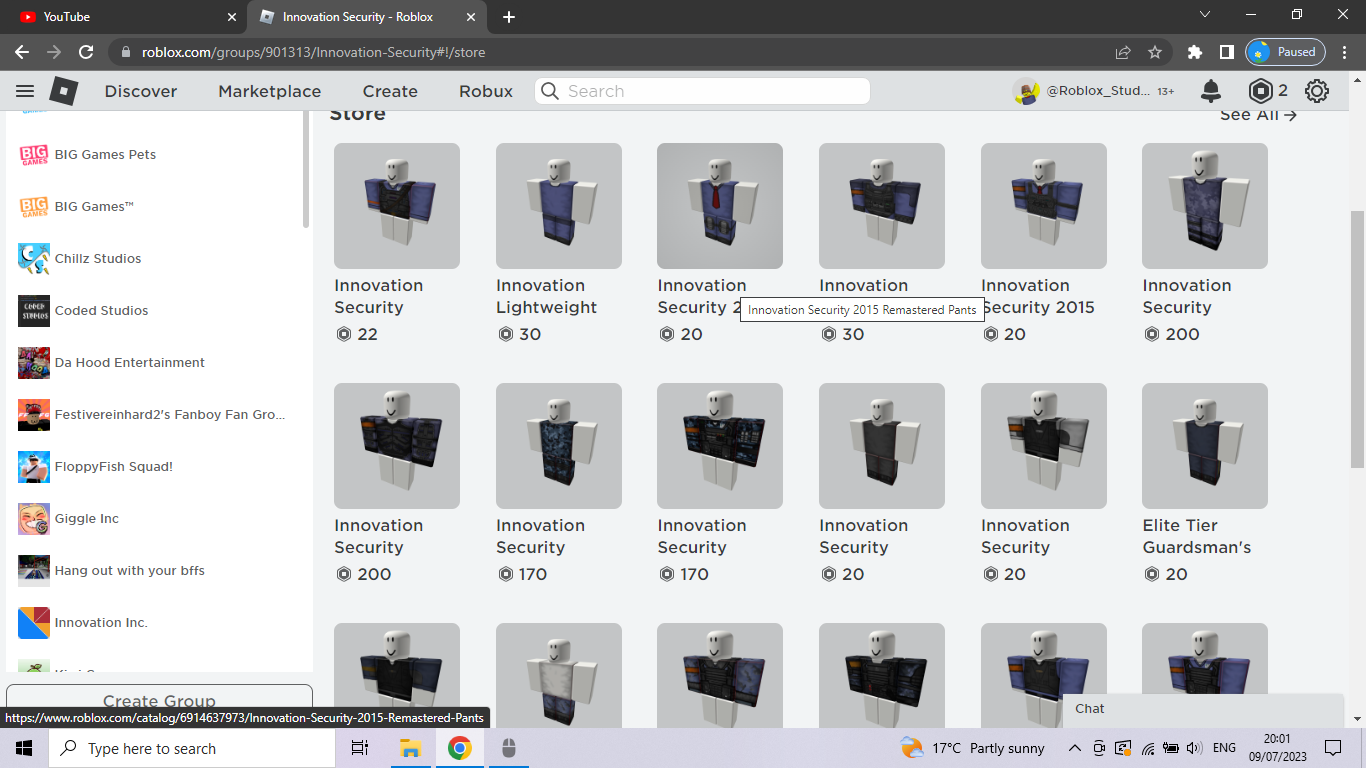This screenshot has height=768, width=1366.
Task: Close the Innovation Security tab
Action: click(x=471, y=17)
